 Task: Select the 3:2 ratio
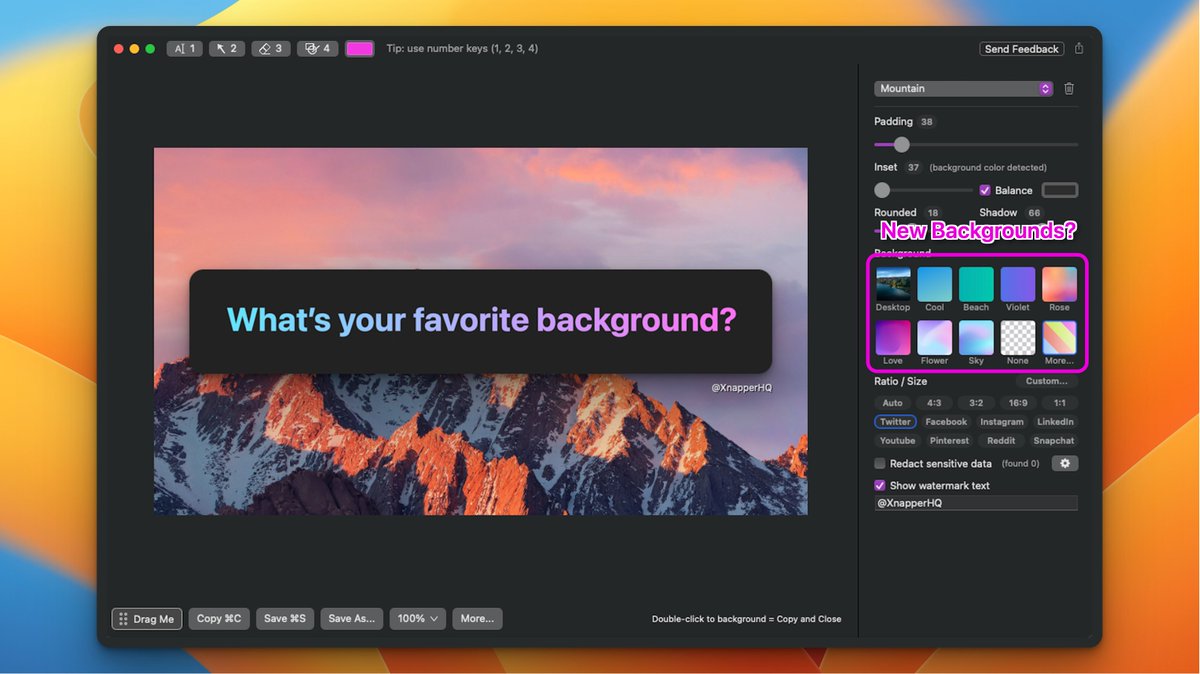(976, 403)
